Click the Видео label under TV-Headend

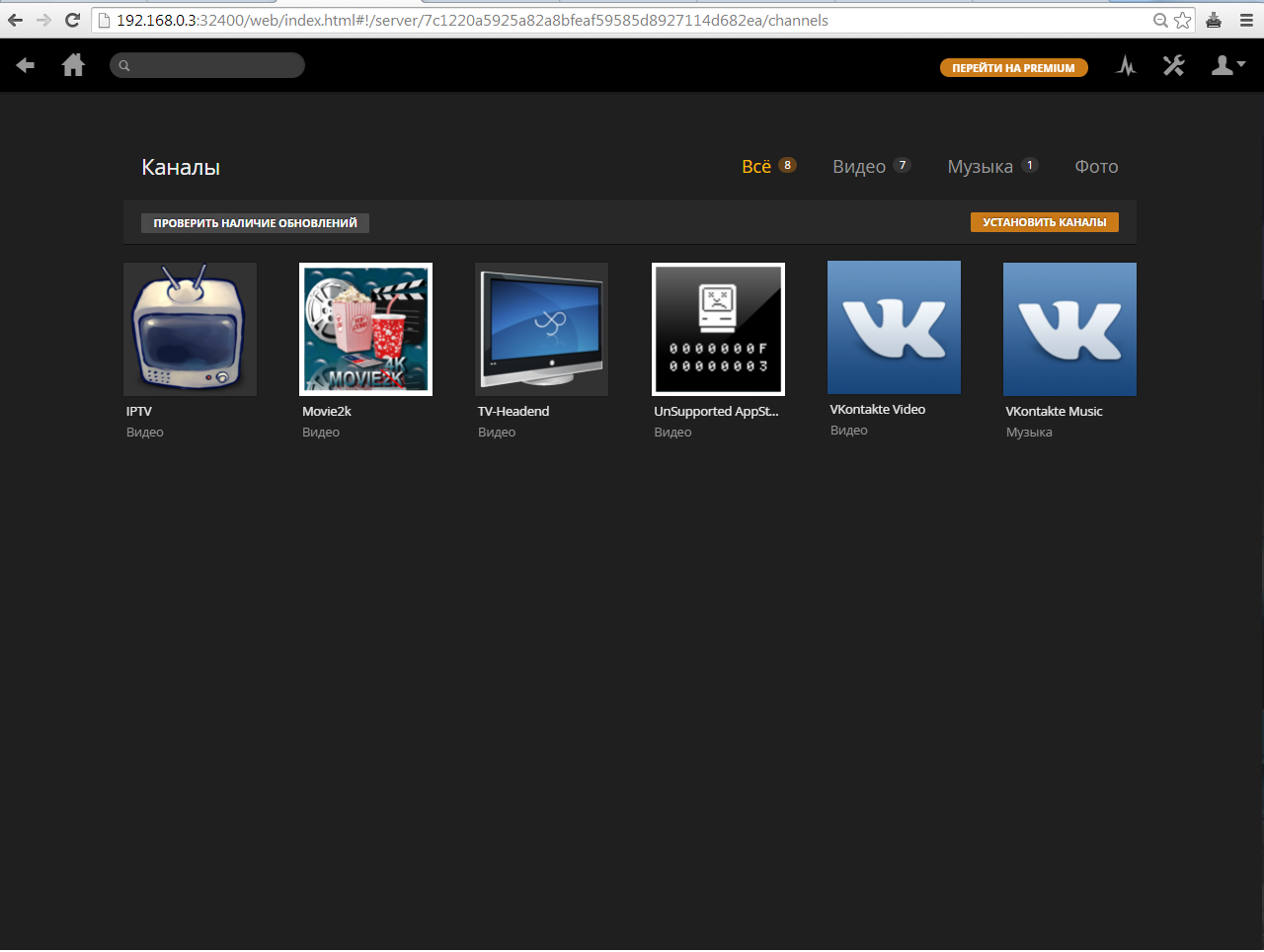click(497, 433)
